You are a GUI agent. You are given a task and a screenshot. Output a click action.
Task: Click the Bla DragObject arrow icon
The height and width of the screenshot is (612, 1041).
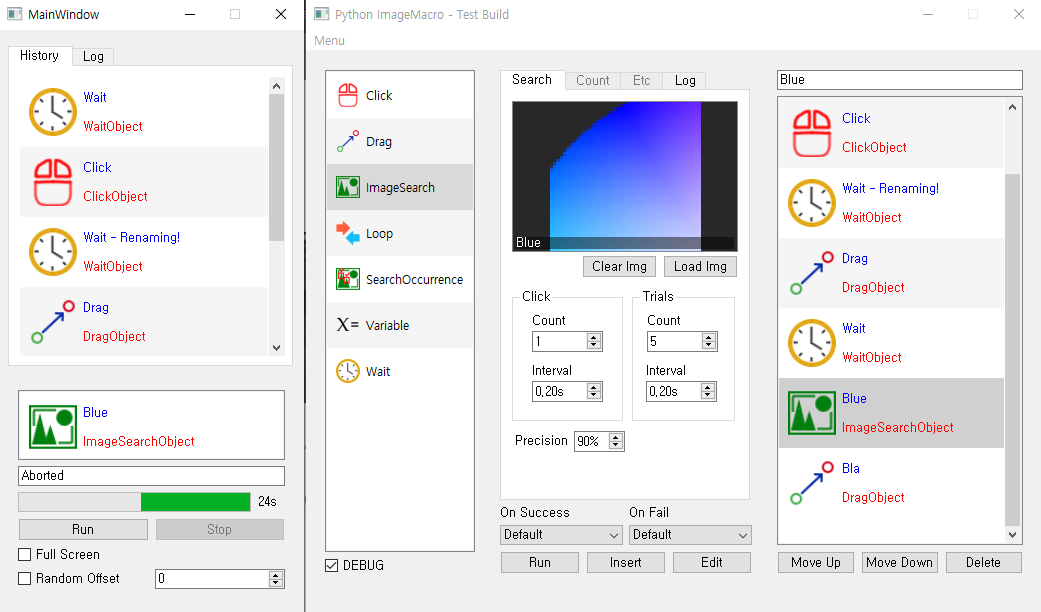(812, 483)
